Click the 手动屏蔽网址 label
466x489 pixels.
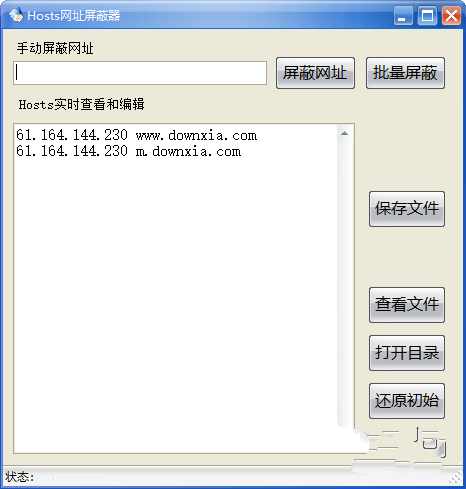[x=55, y=48]
